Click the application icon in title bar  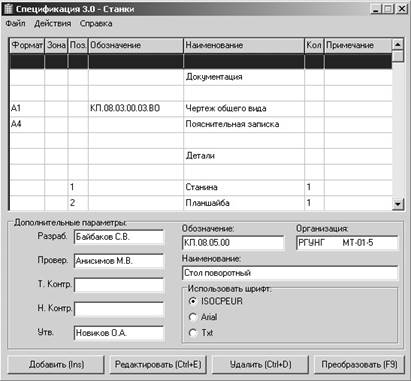click(x=8, y=9)
